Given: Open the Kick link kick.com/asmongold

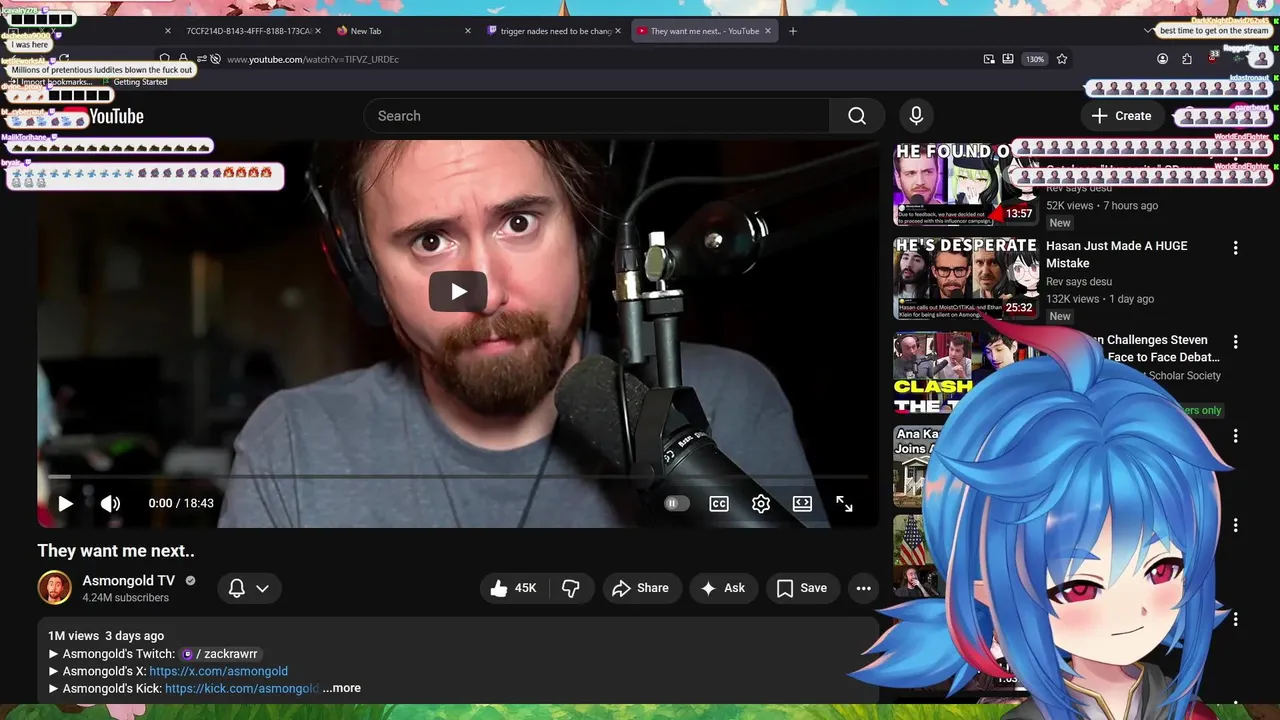Looking at the screenshot, I should tap(242, 688).
